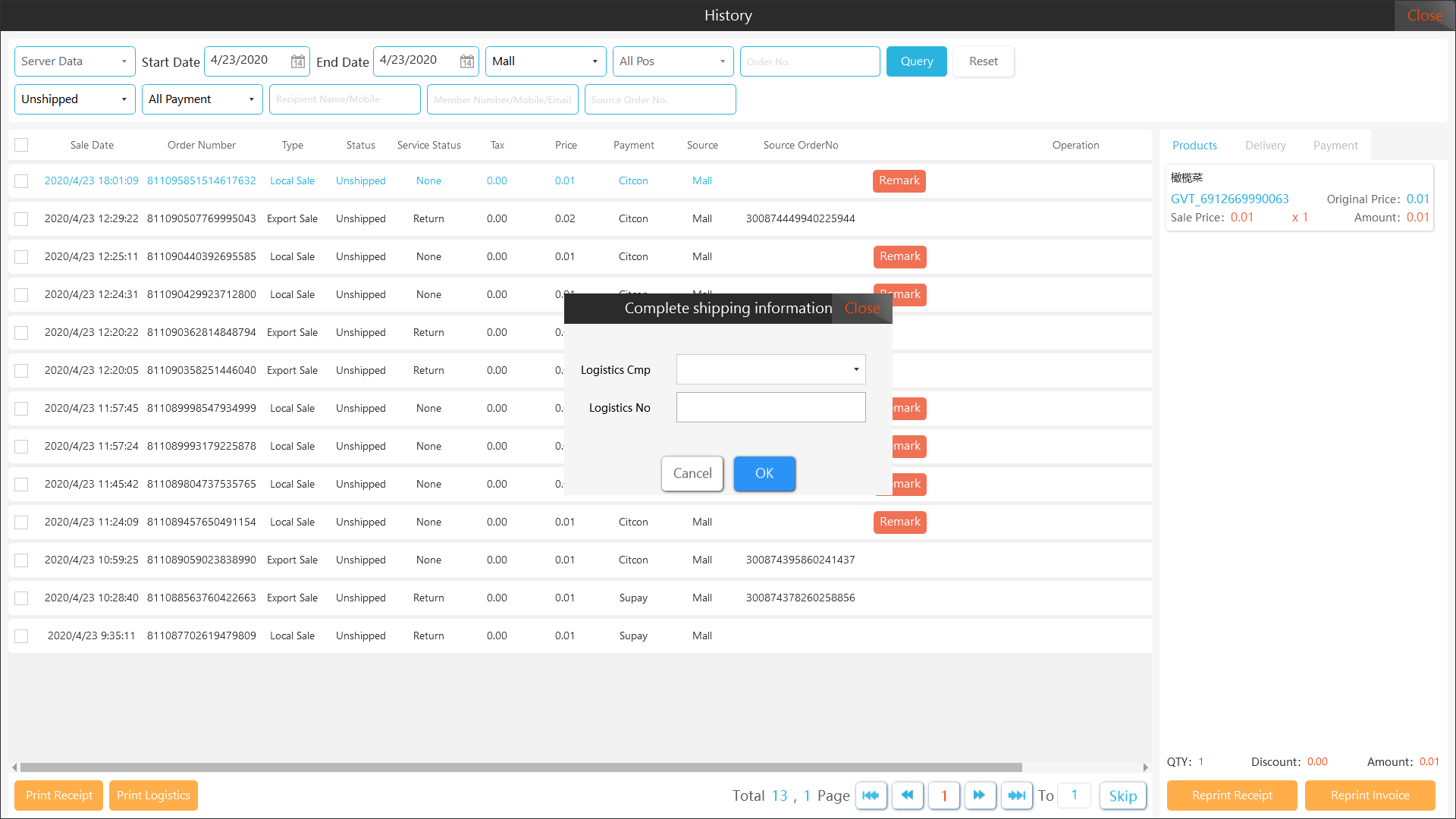The height and width of the screenshot is (819, 1456).
Task: Open the Unshipped status dropdown
Action: 74,99
